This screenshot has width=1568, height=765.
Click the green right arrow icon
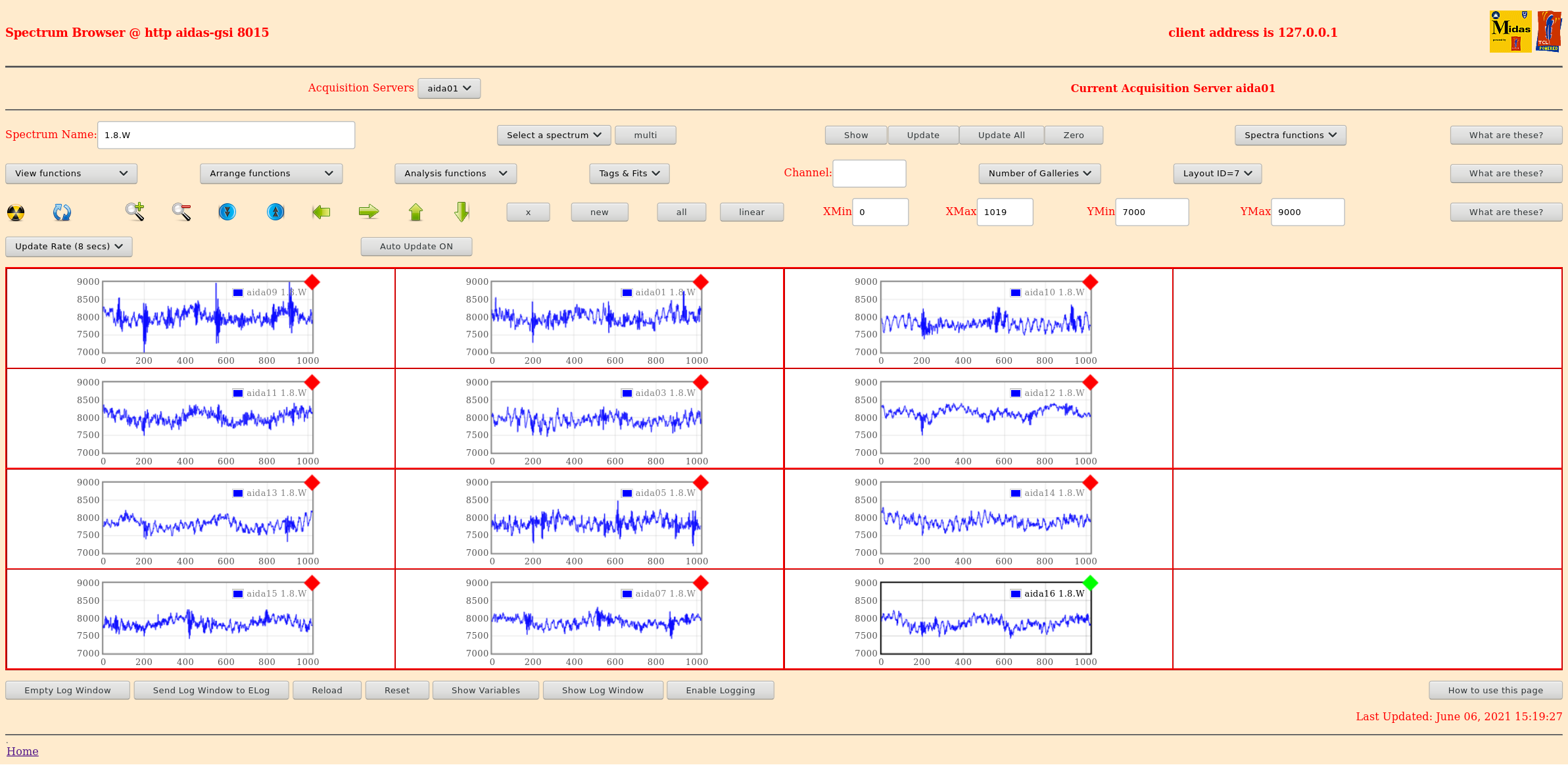[369, 212]
